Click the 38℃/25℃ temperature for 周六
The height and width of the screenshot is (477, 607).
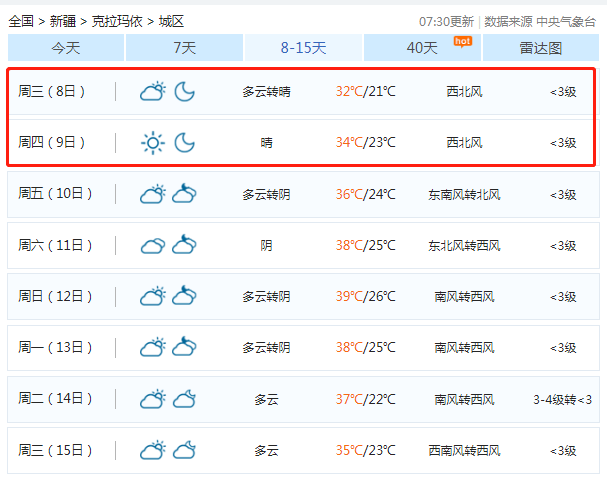point(365,245)
